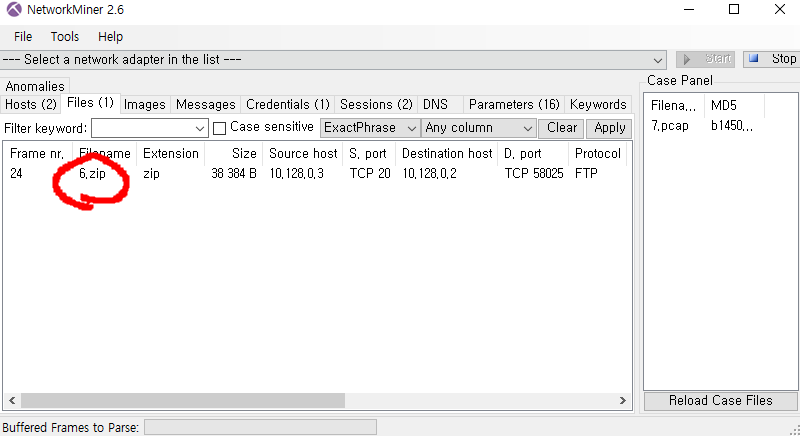
Task: Click the Stop capture button
Action: click(x=771, y=59)
